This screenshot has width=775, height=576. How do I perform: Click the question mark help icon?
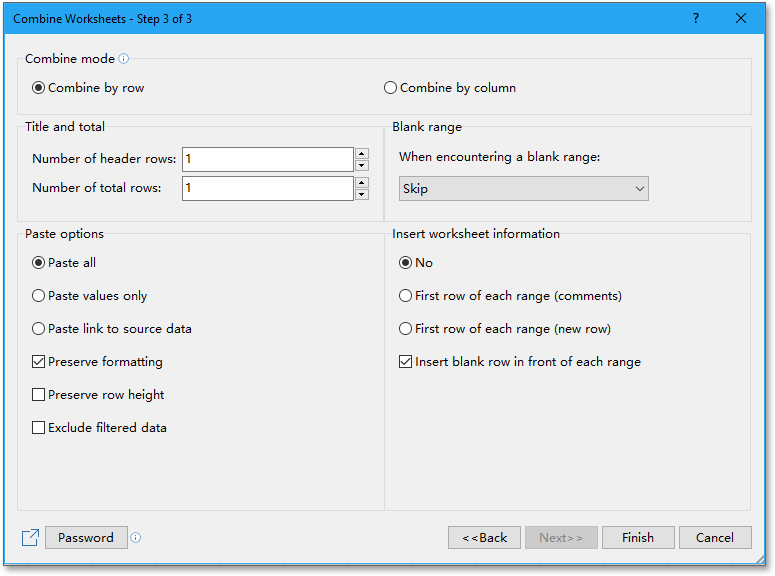[x=696, y=18]
